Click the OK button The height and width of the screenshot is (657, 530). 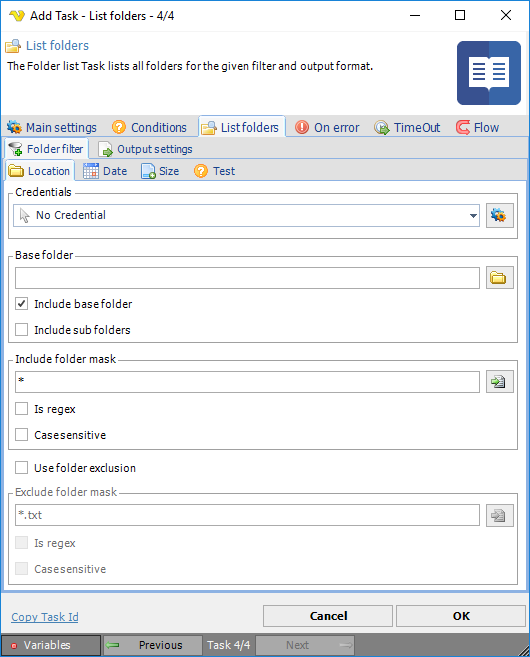point(461,616)
